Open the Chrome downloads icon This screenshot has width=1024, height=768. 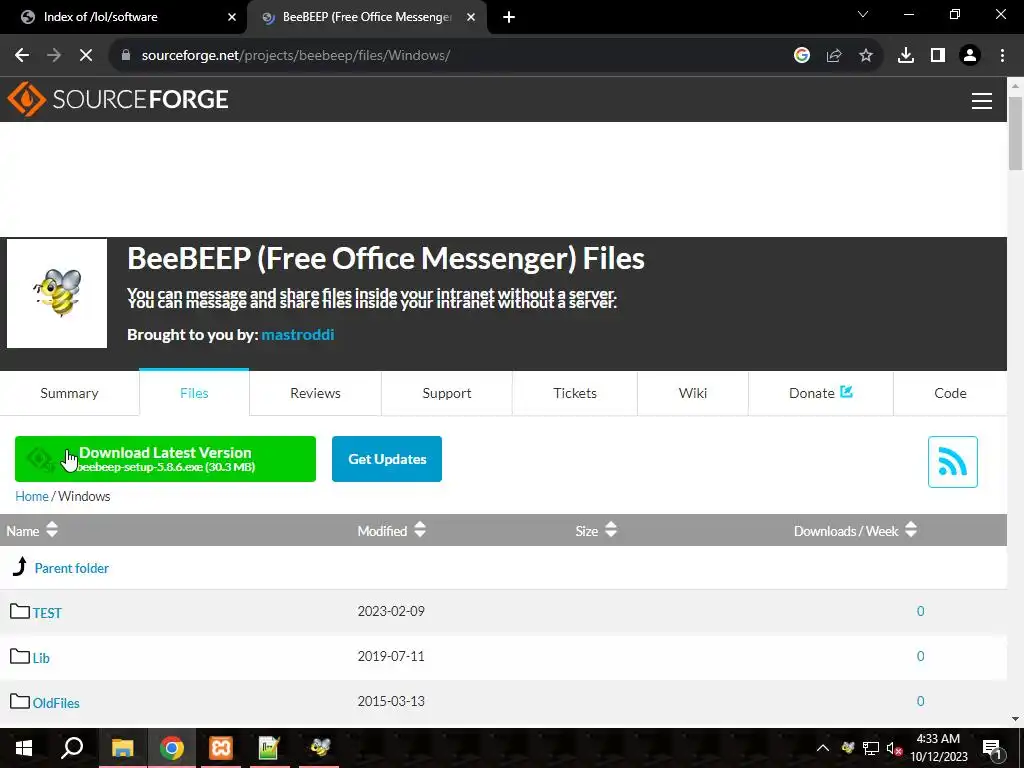pos(906,56)
